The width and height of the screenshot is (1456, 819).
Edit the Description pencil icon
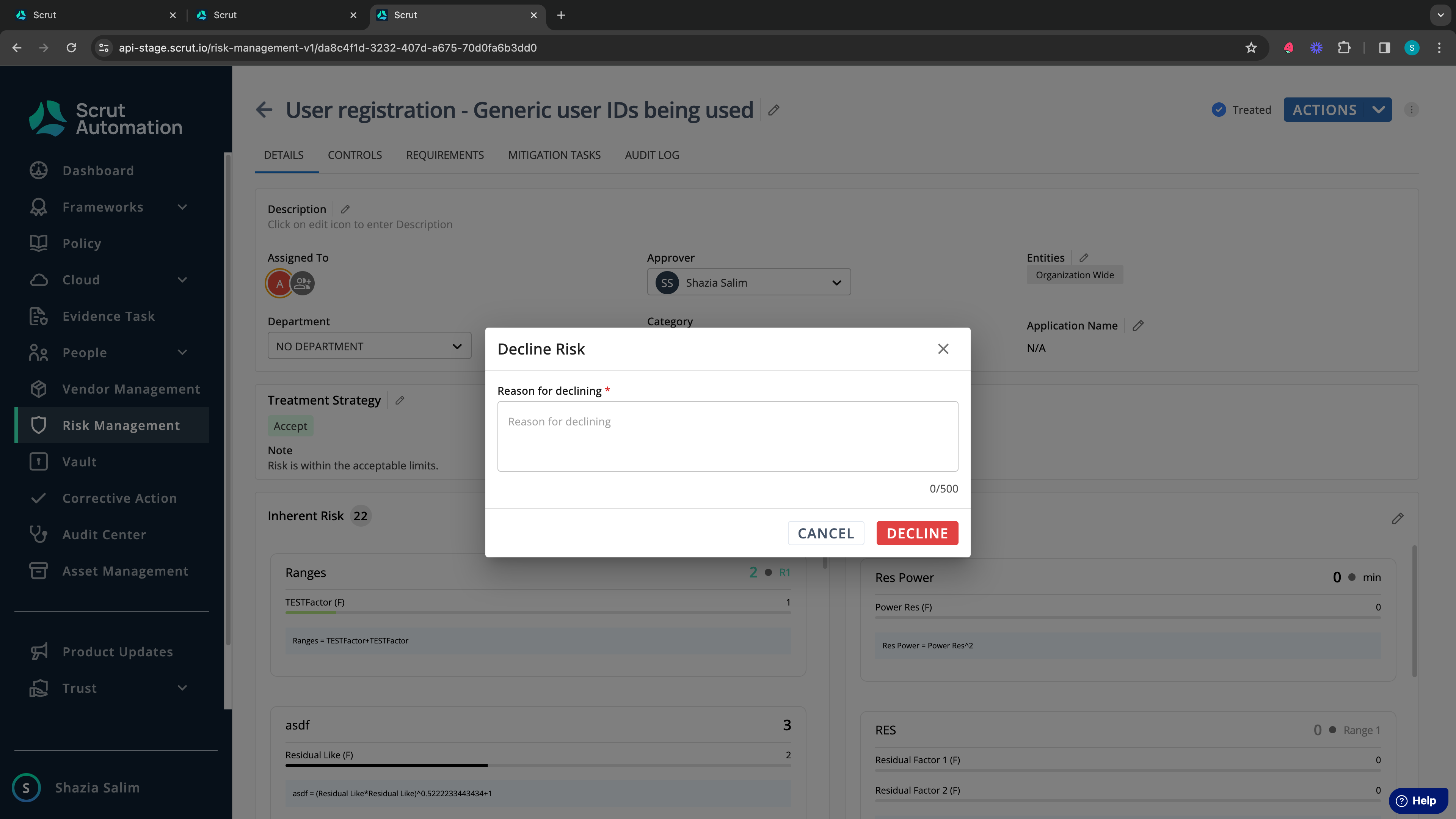pos(345,209)
